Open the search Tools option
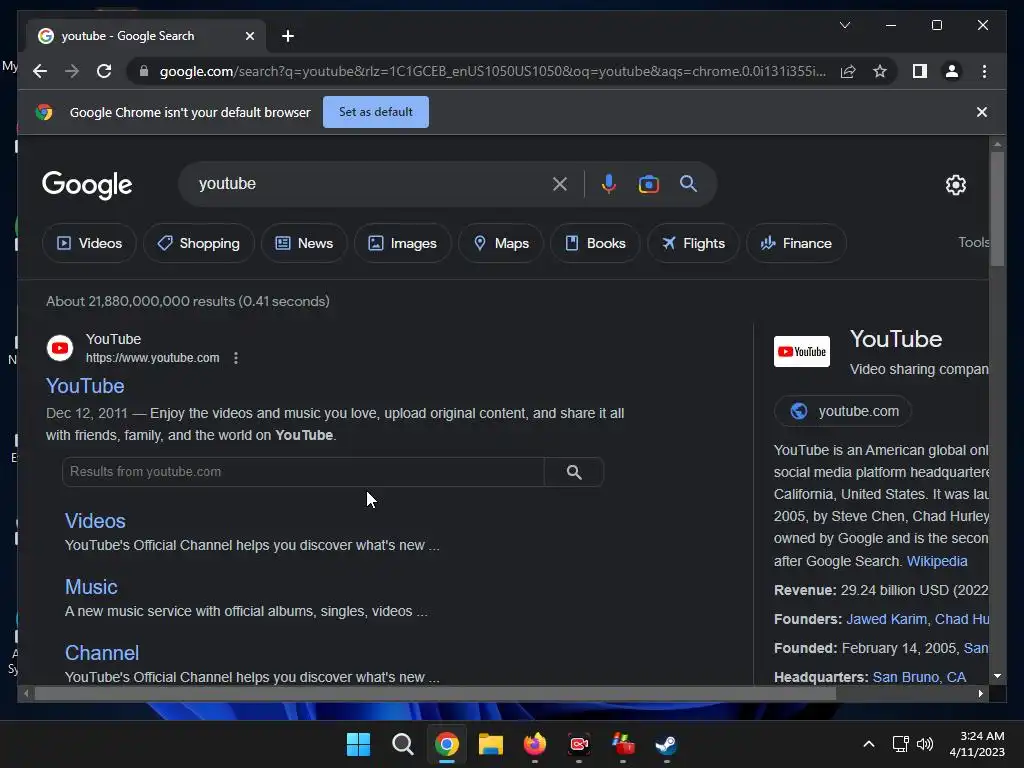Viewport: 1024px width, 768px height. pos(973,242)
